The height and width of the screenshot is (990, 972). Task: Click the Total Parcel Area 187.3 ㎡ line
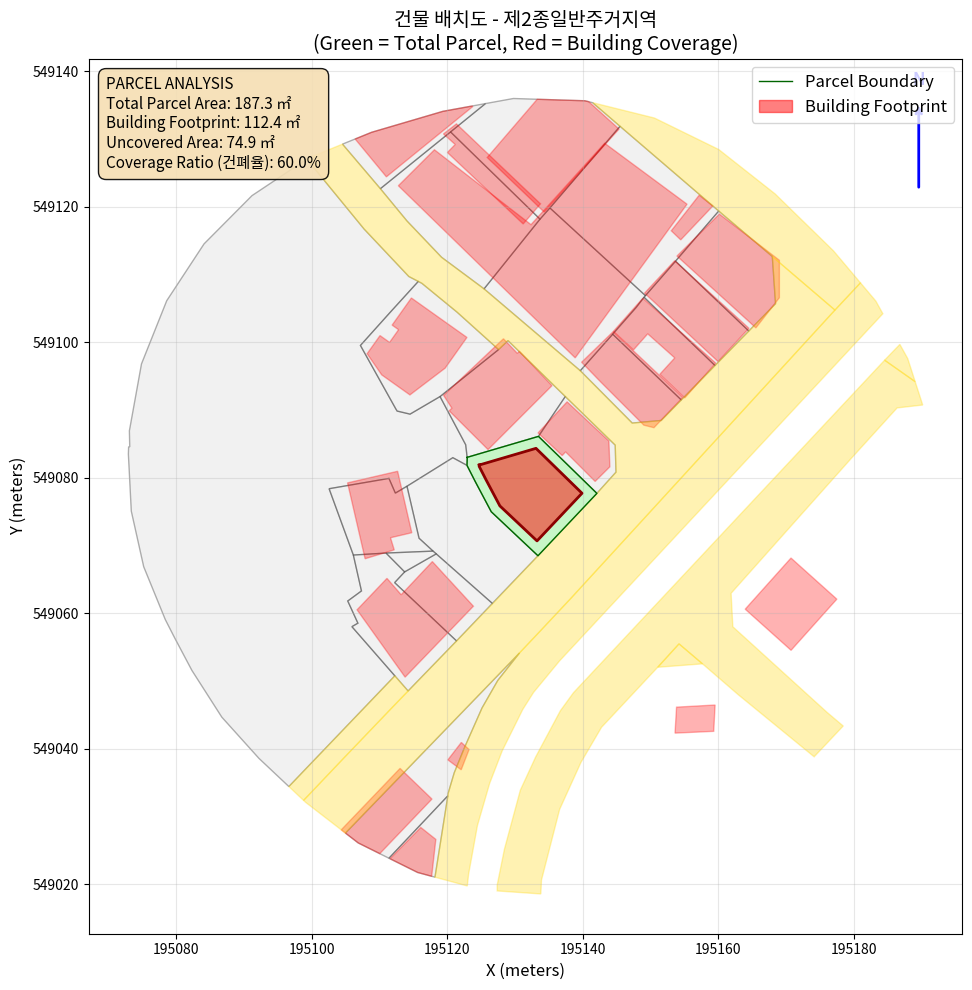coord(198,103)
